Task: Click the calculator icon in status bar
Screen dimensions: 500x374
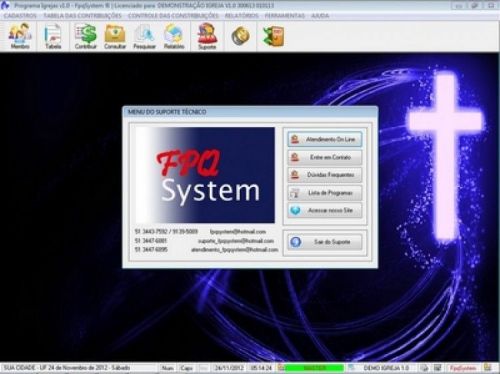Action: tap(437, 368)
